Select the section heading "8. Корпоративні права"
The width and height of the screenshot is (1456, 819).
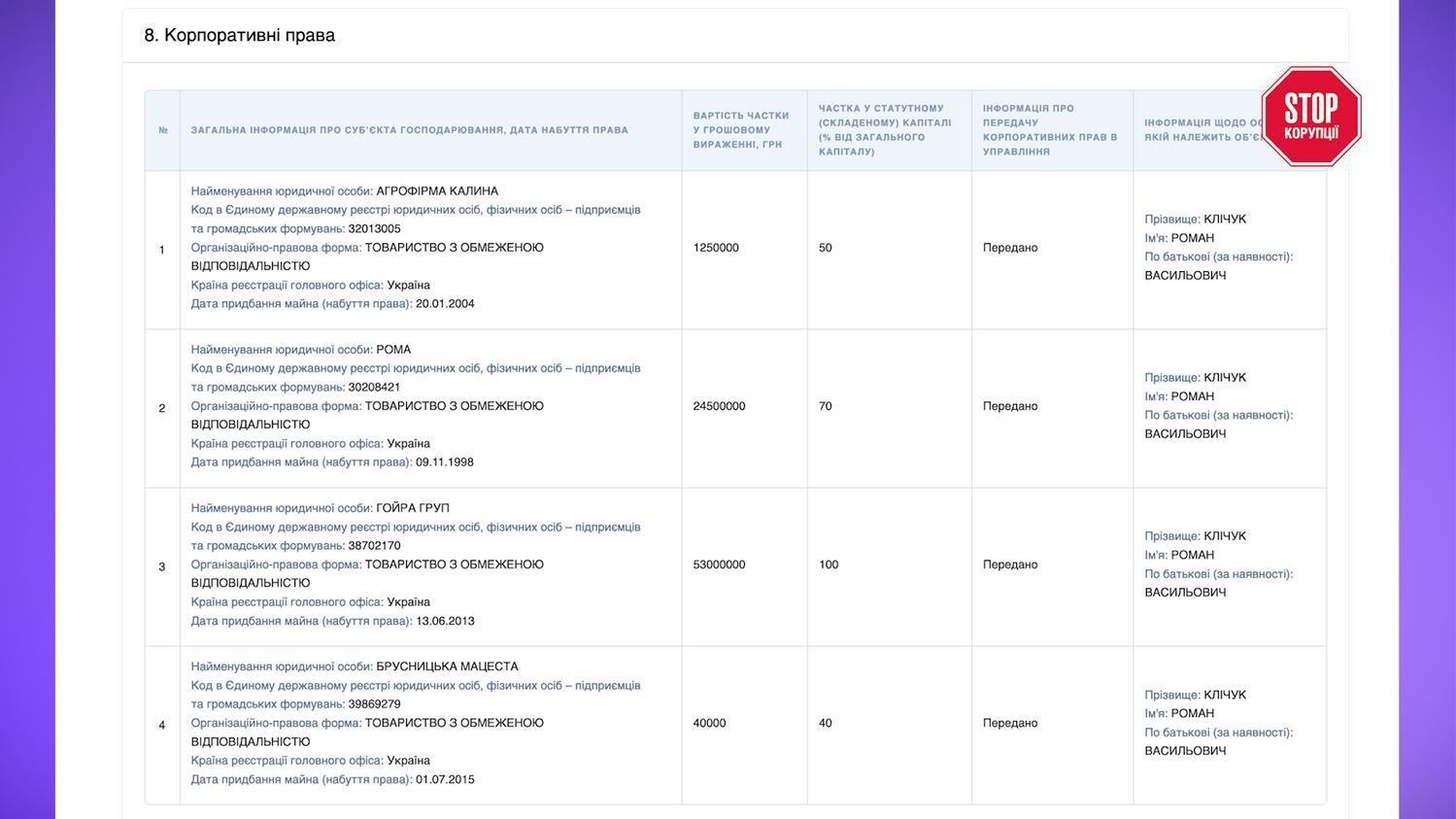click(238, 32)
